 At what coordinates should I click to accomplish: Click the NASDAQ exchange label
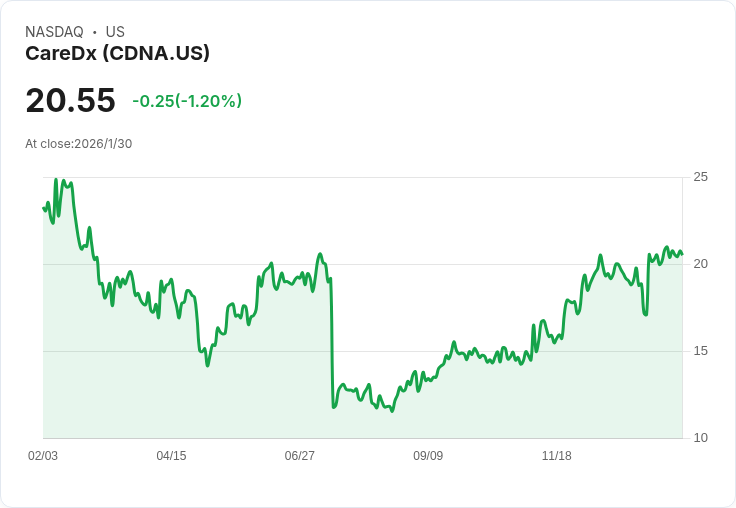54,32
